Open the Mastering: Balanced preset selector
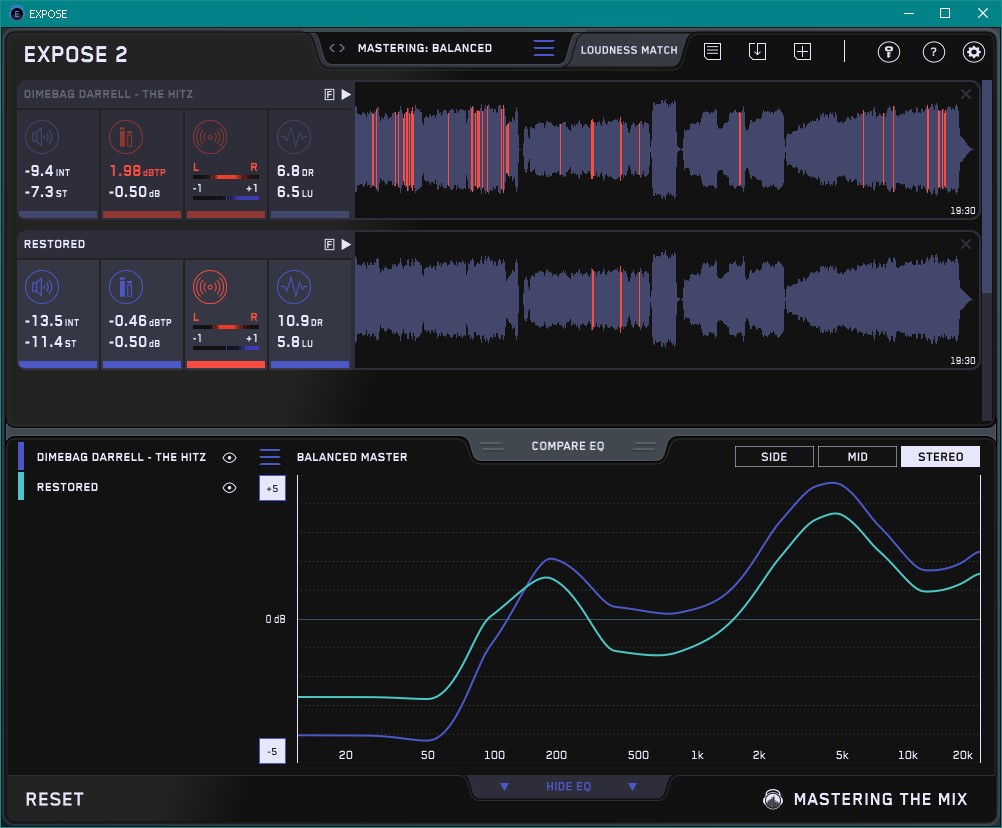 click(424, 48)
